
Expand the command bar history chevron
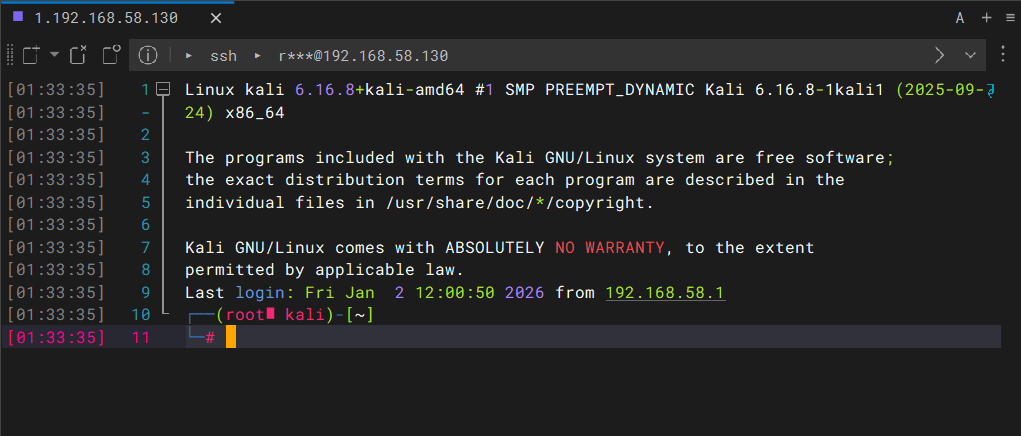pyautogui.click(x=970, y=55)
